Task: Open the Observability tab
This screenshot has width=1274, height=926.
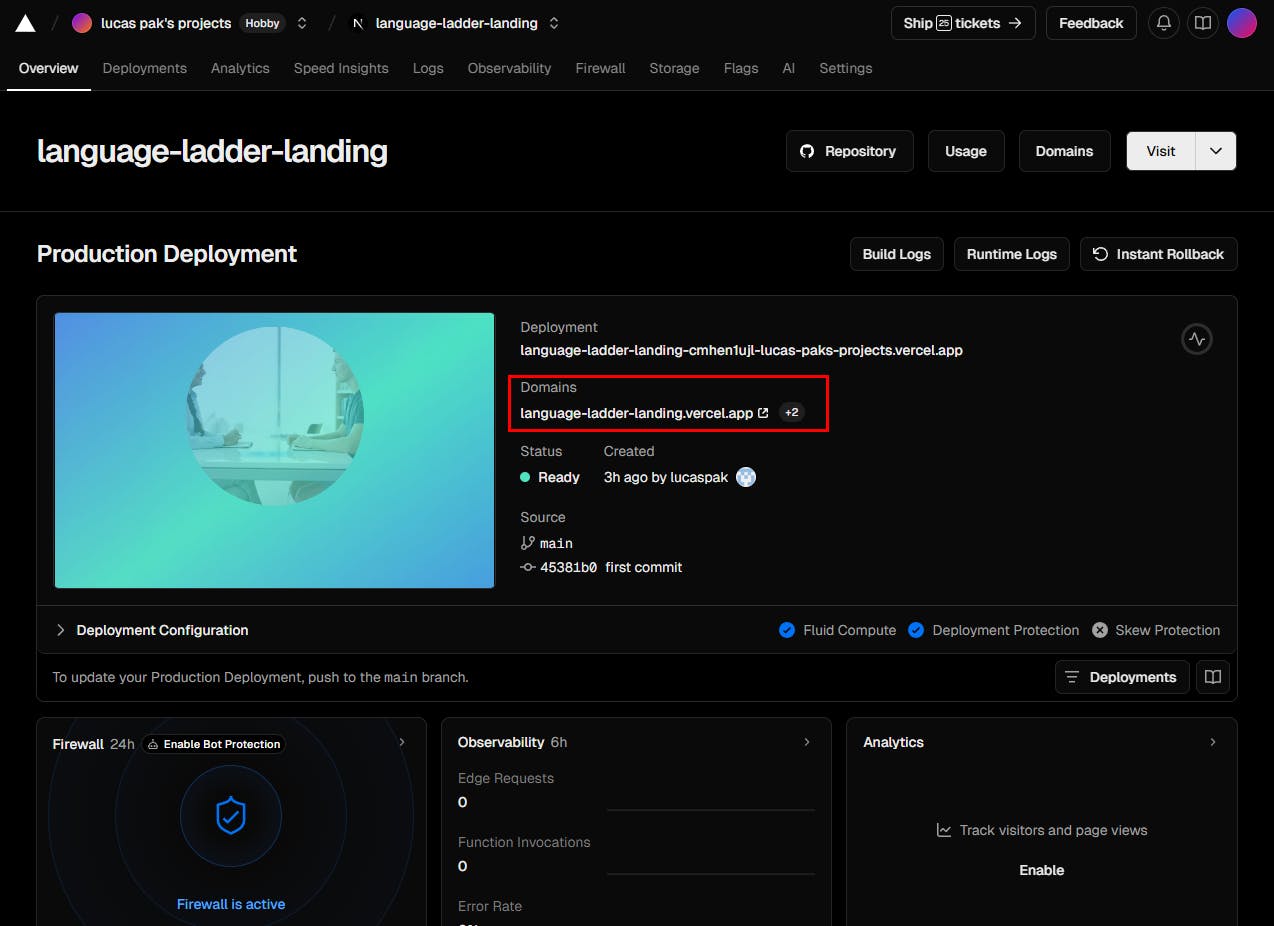Action: tap(510, 68)
